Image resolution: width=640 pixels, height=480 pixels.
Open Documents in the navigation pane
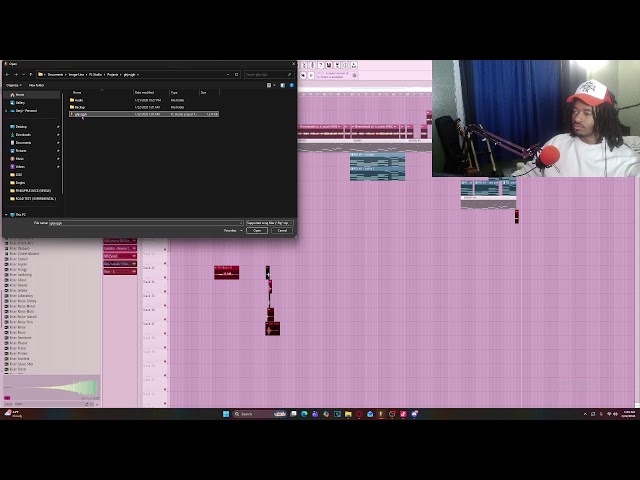[23, 143]
